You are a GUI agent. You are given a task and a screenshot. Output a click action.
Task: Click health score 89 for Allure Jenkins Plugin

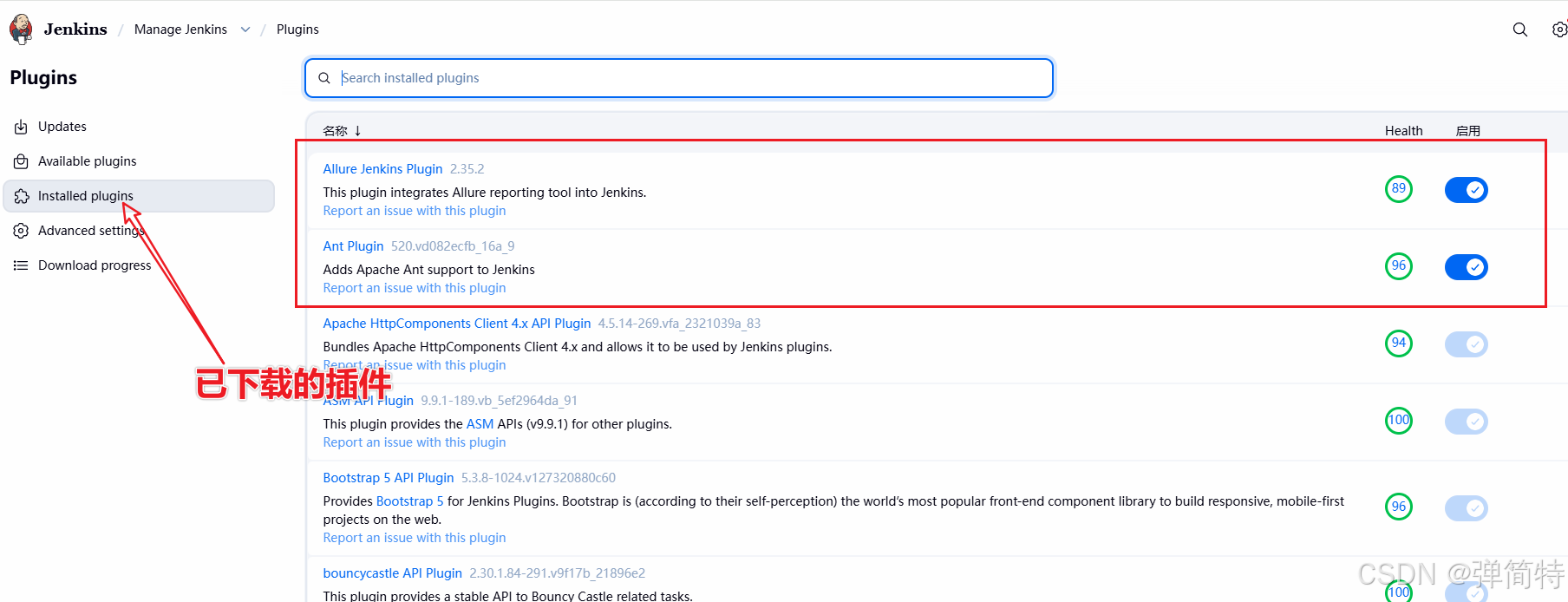pos(1399,189)
